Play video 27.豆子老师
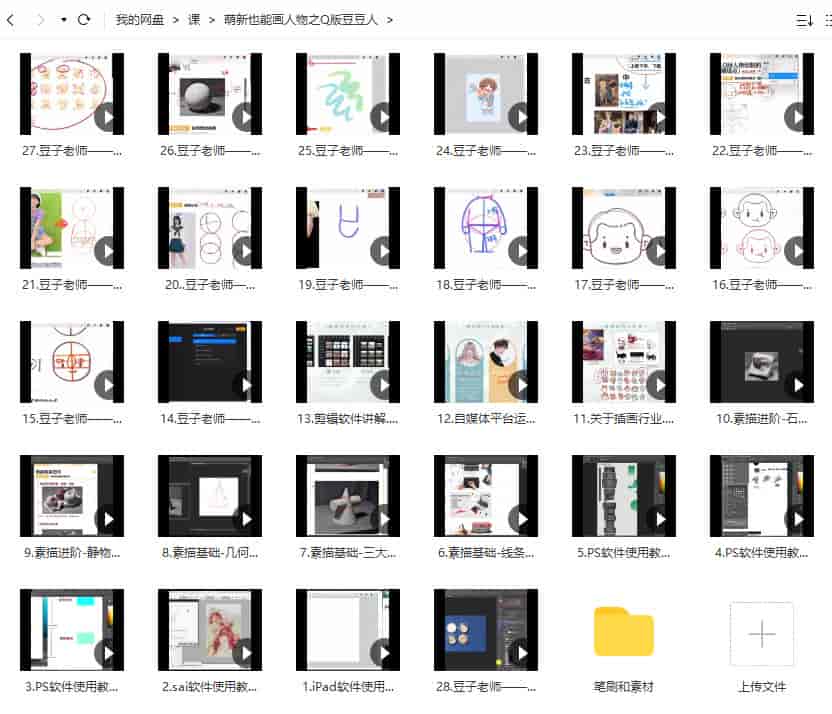This screenshot has height=714, width=832. (107, 117)
